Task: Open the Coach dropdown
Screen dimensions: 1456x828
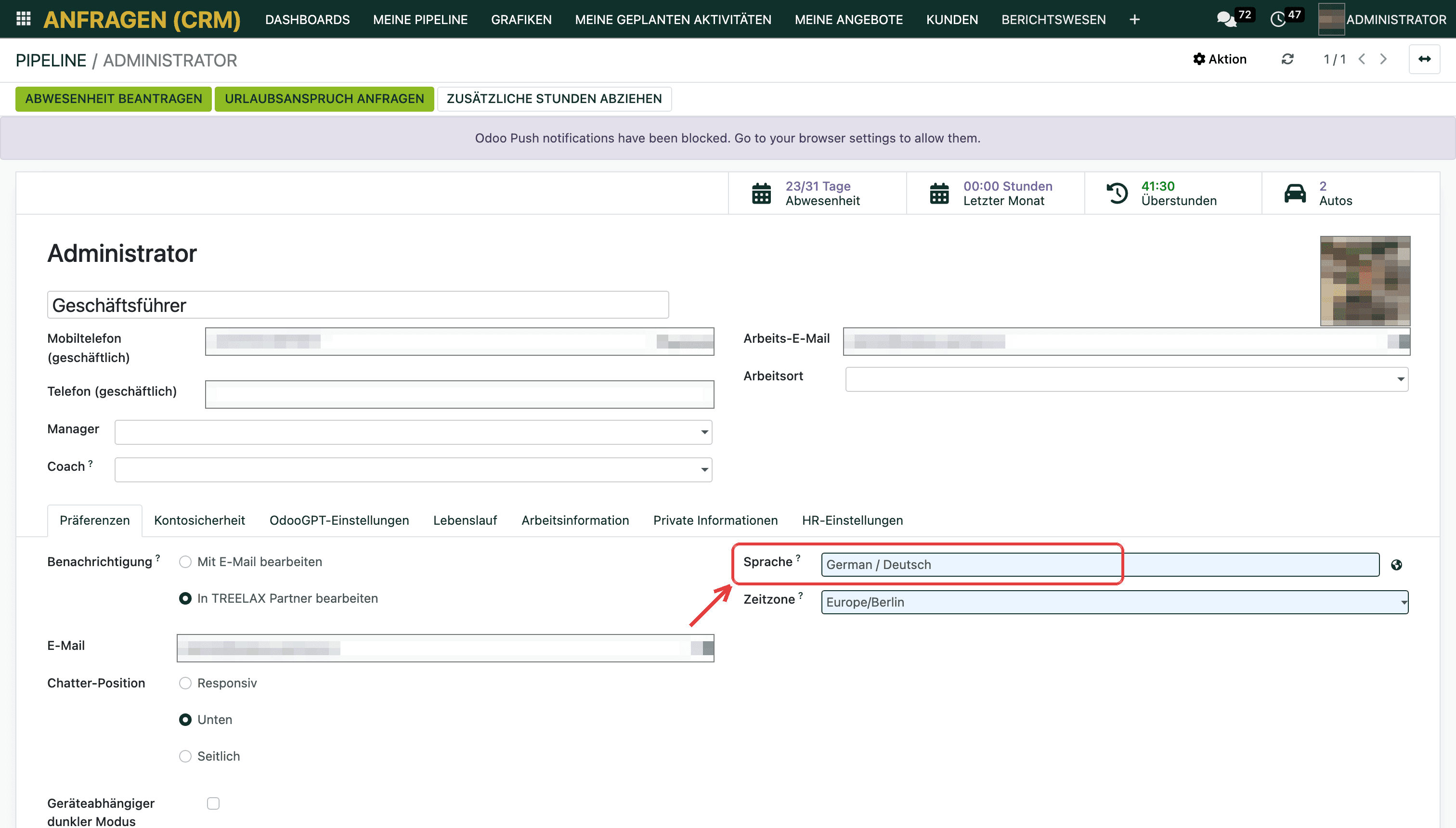Action: coord(414,470)
